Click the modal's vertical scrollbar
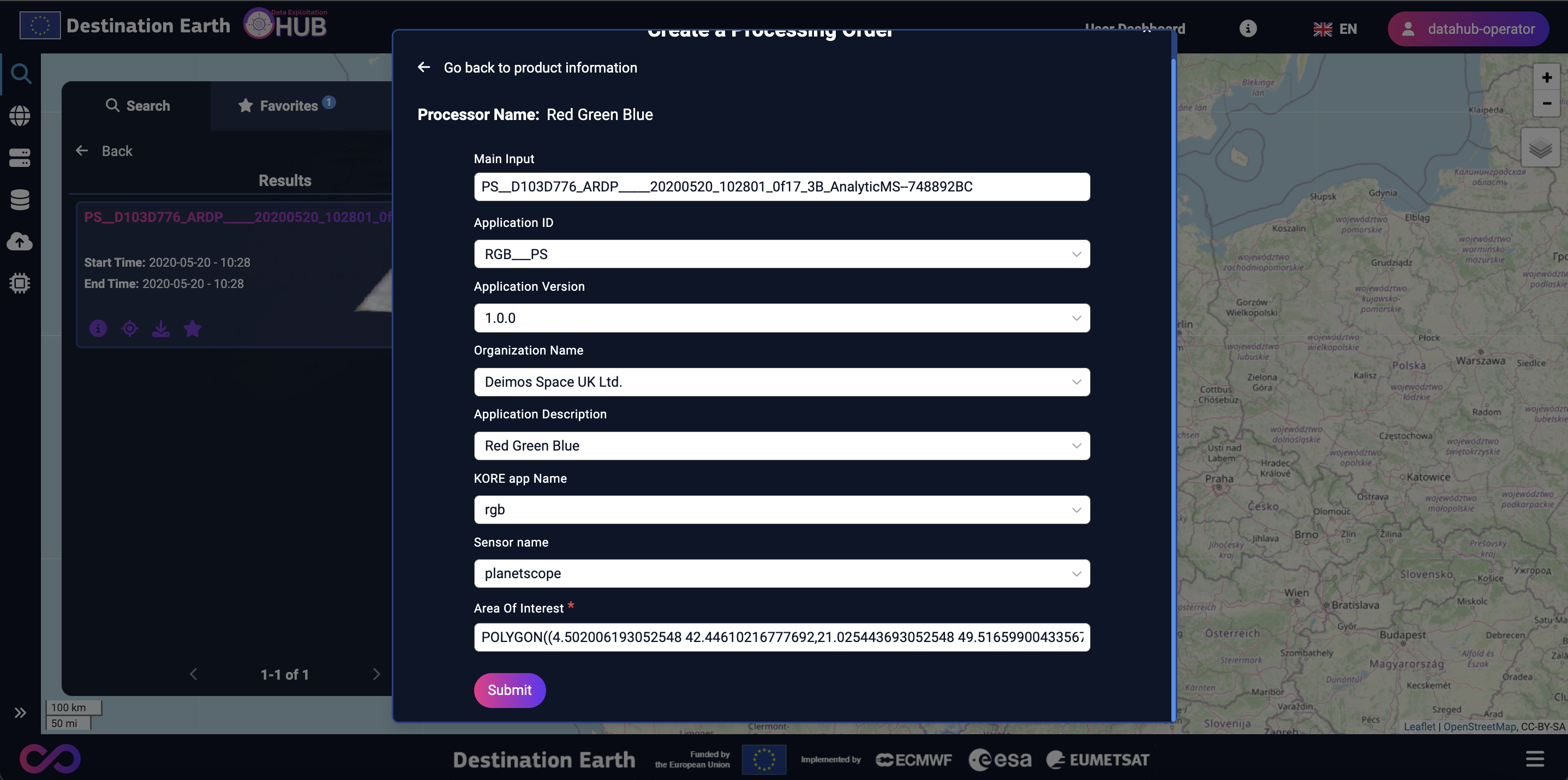The image size is (1568, 780). 1173,389
